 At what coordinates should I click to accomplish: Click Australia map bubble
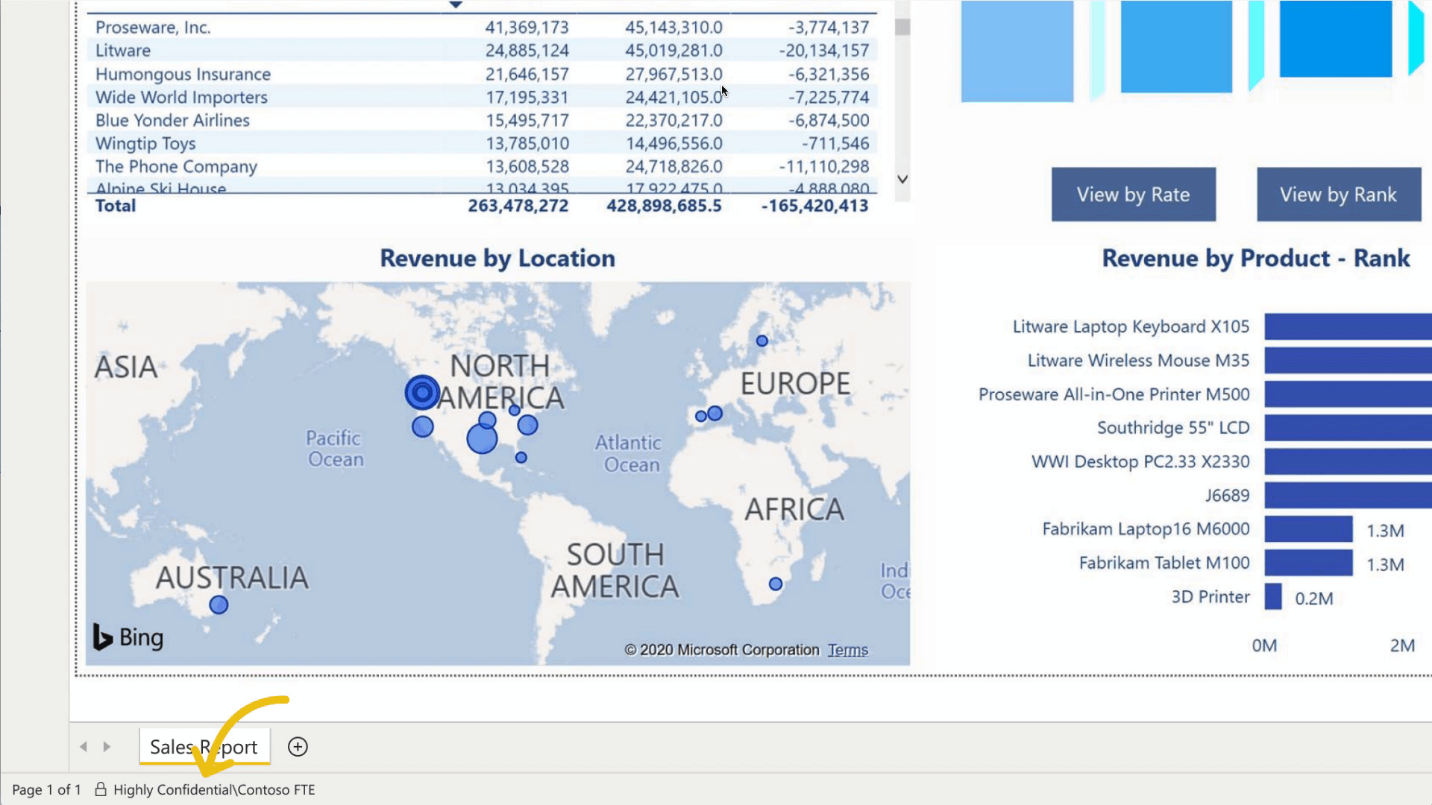pos(219,605)
